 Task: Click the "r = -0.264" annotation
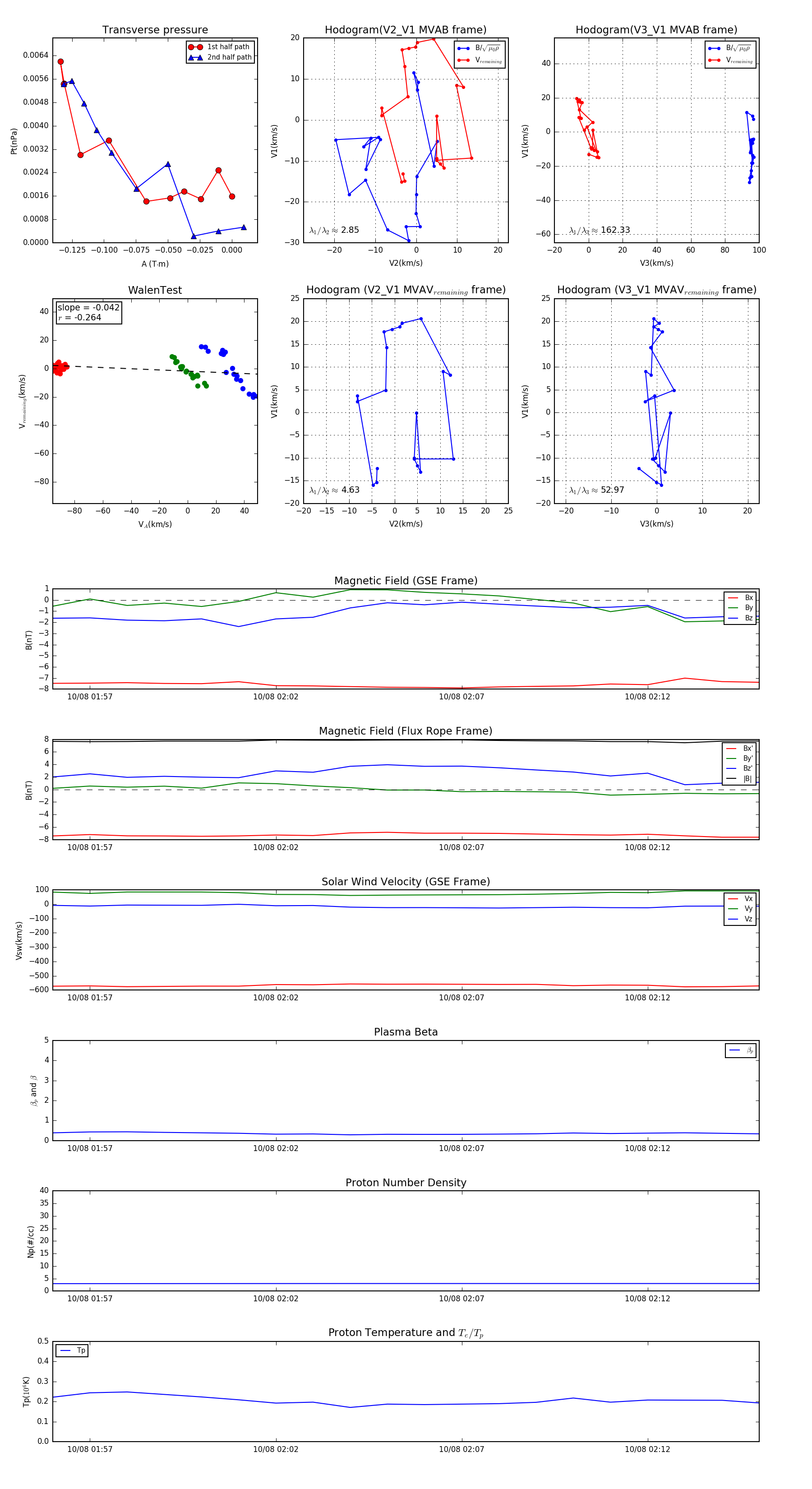79,317
